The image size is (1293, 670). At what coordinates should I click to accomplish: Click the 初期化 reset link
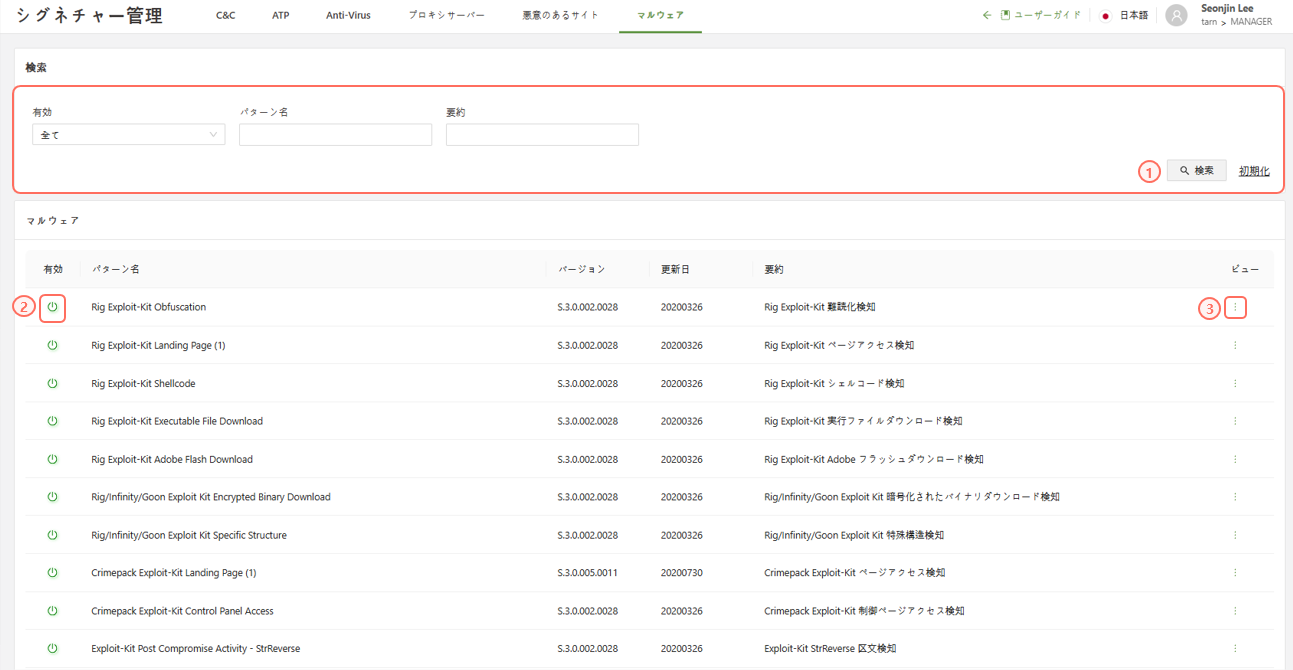(x=1254, y=171)
